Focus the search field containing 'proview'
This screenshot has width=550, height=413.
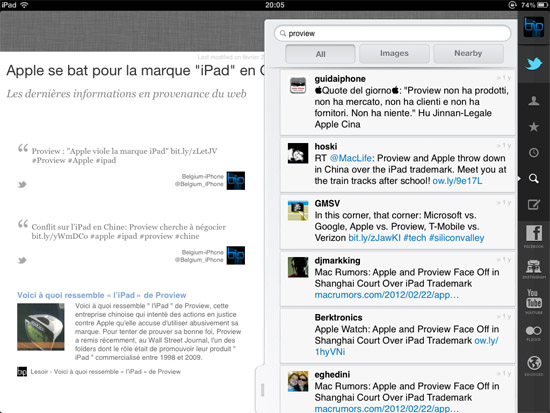click(392, 33)
